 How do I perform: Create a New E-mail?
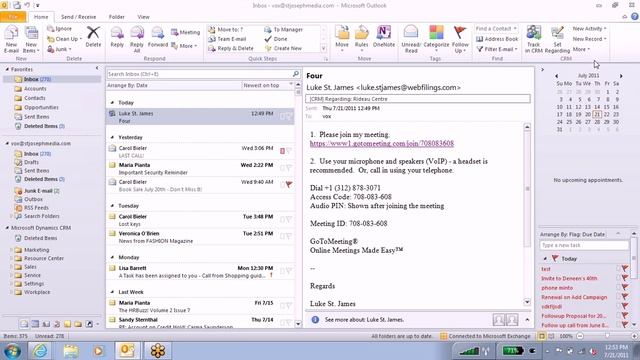pyautogui.click(x=11, y=39)
